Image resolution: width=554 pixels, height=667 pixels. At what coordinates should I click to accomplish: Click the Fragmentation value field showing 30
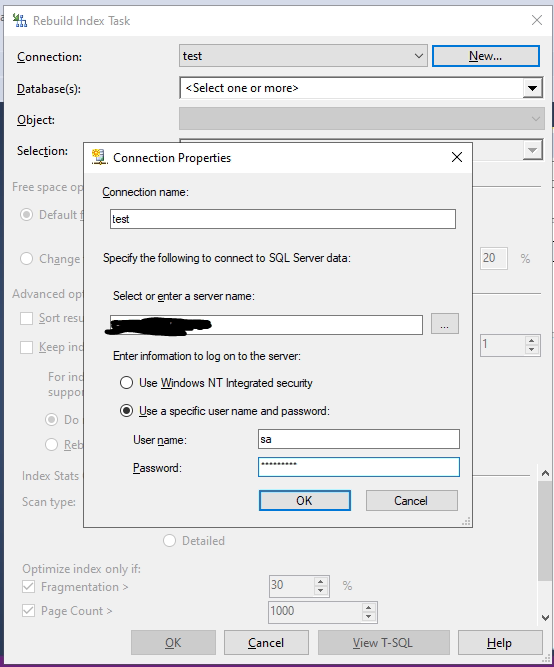click(291, 586)
